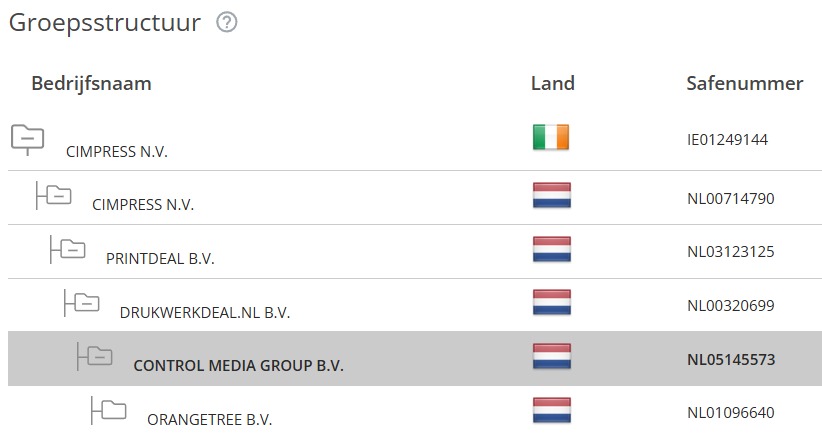This screenshot has width=822, height=439.
Task: Click the Netherlands flag in ORANGETREE B.V. row
Action: [x=552, y=410]
